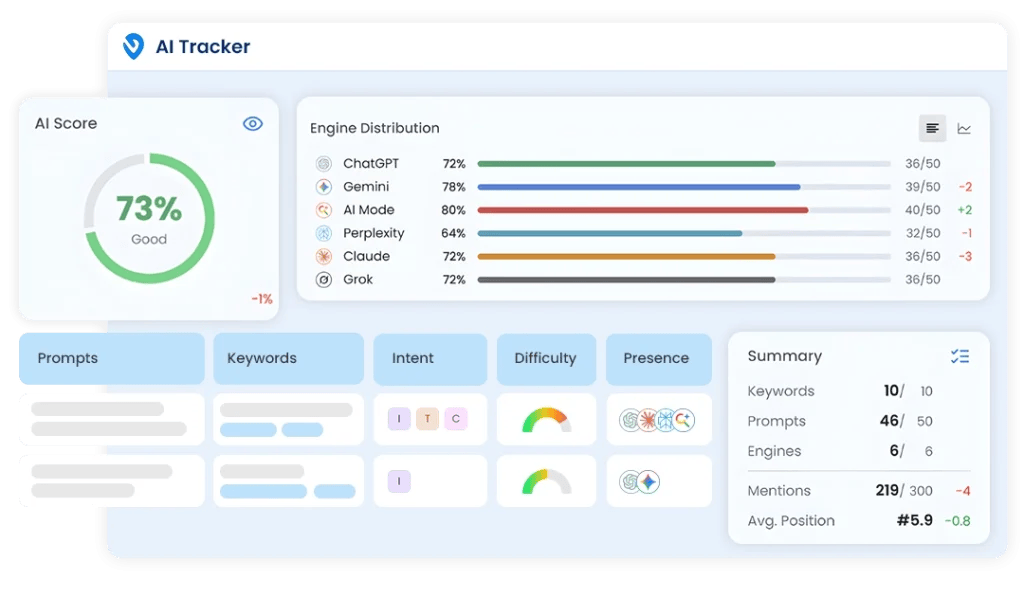Click the Avg. Position #5.9 value

pos(914,520)
